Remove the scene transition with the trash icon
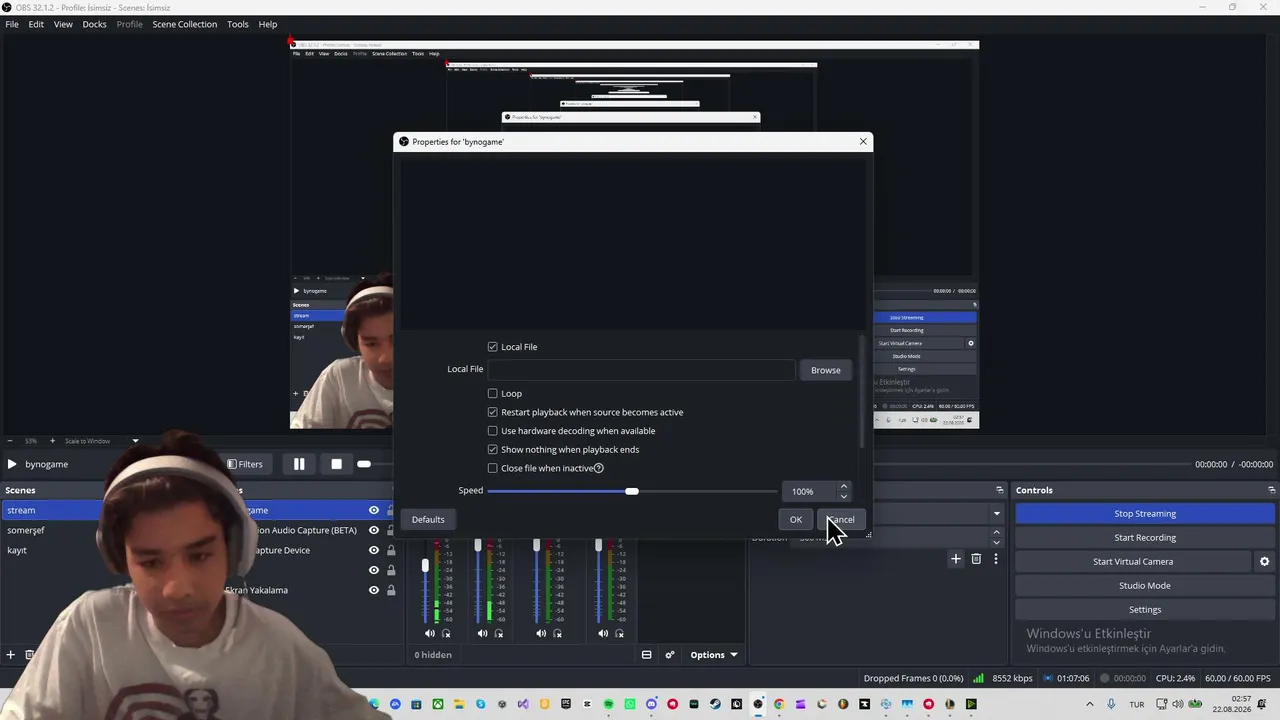1280x720 pixels. tap(976, 559)
